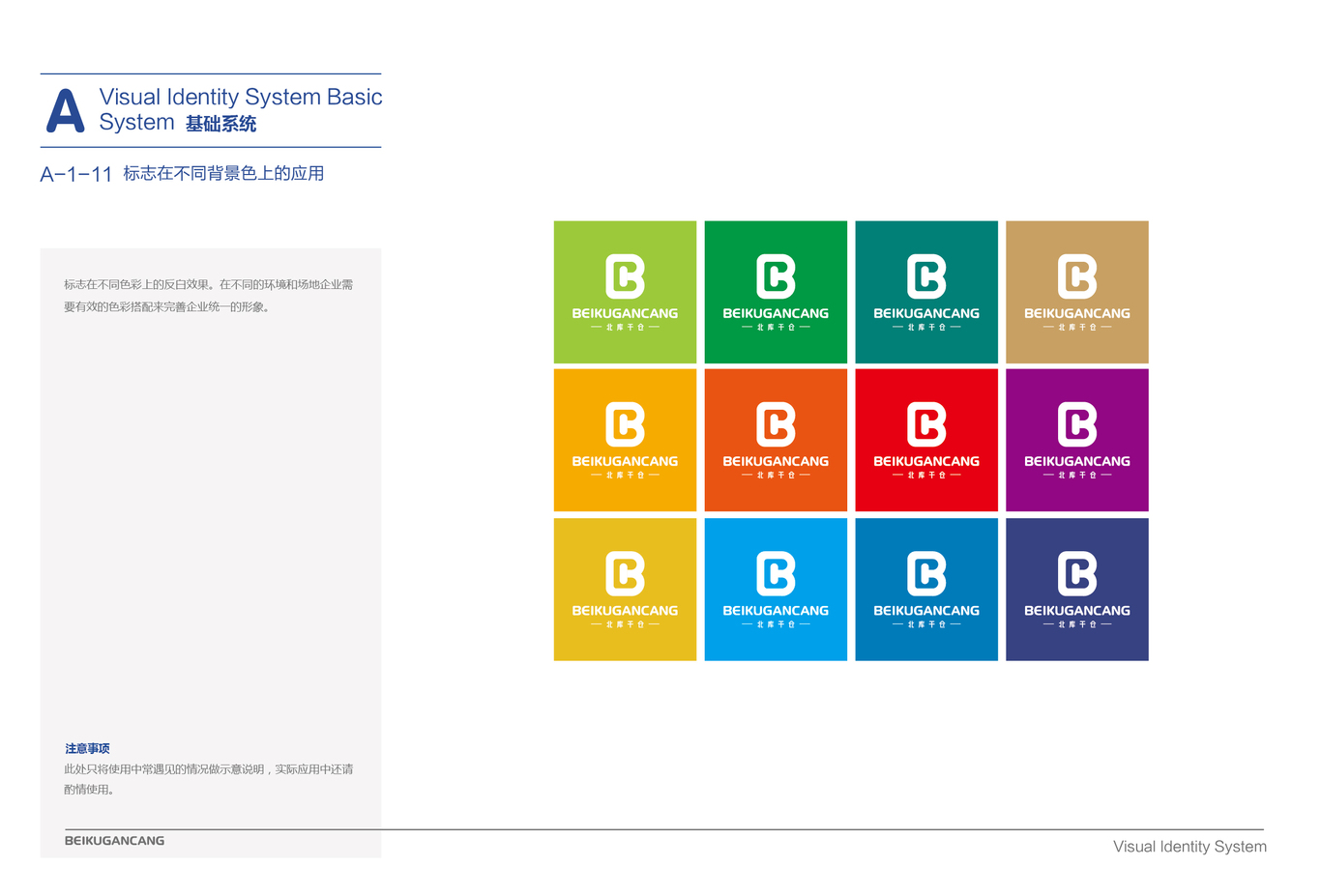This screenshot has width=1321, height=896.
Task: Click 'Visual Identity System' footer text at bottom right
Action: point(1189,847)
